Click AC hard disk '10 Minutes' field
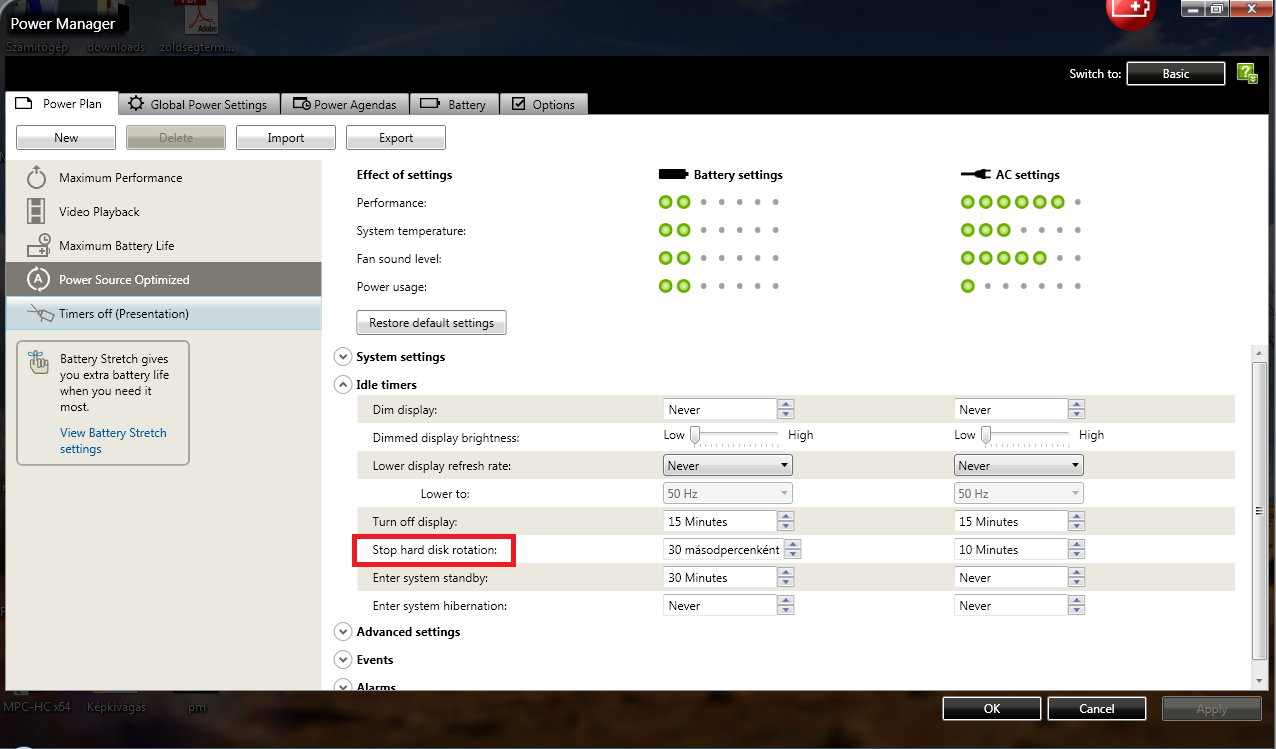The height and width of the screenshot is (749, 1276). tap(1012, 550)
